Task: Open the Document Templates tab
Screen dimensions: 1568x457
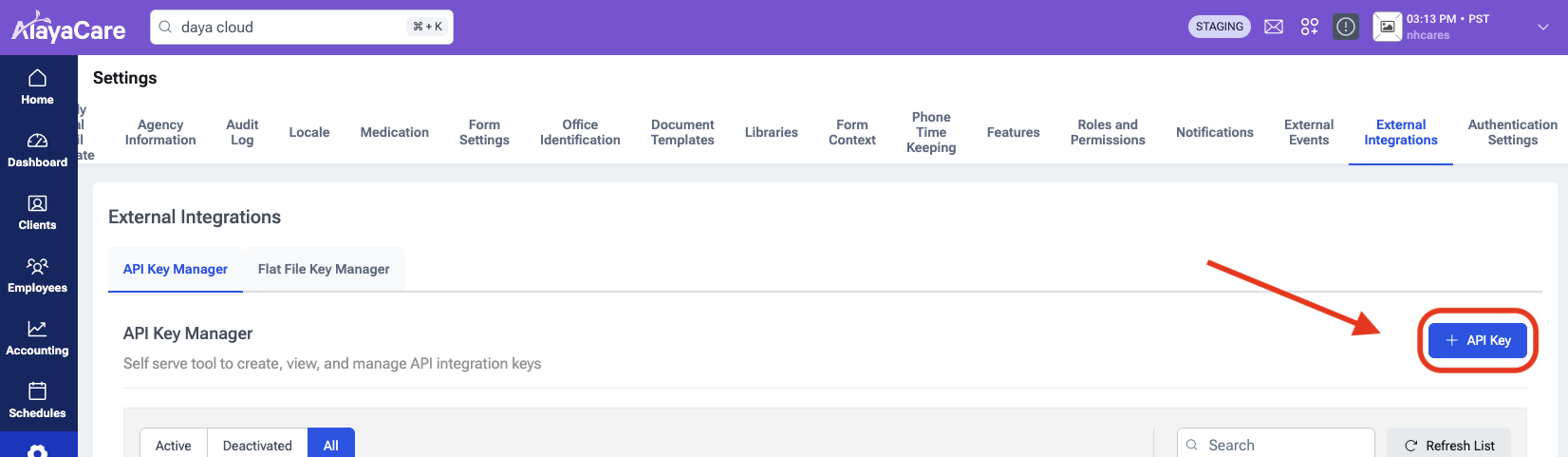Action: tap(682, 132)
